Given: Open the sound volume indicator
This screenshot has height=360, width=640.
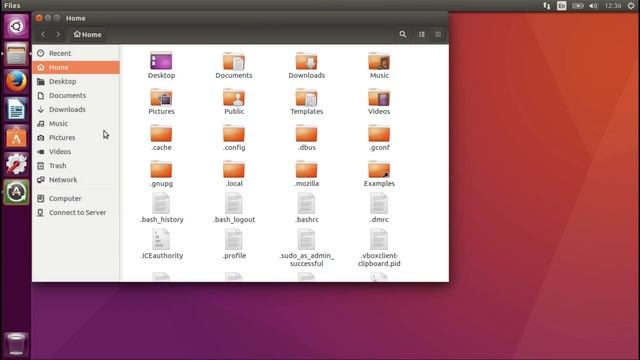Looking at the screenshot, I should [x=593, y=5].
